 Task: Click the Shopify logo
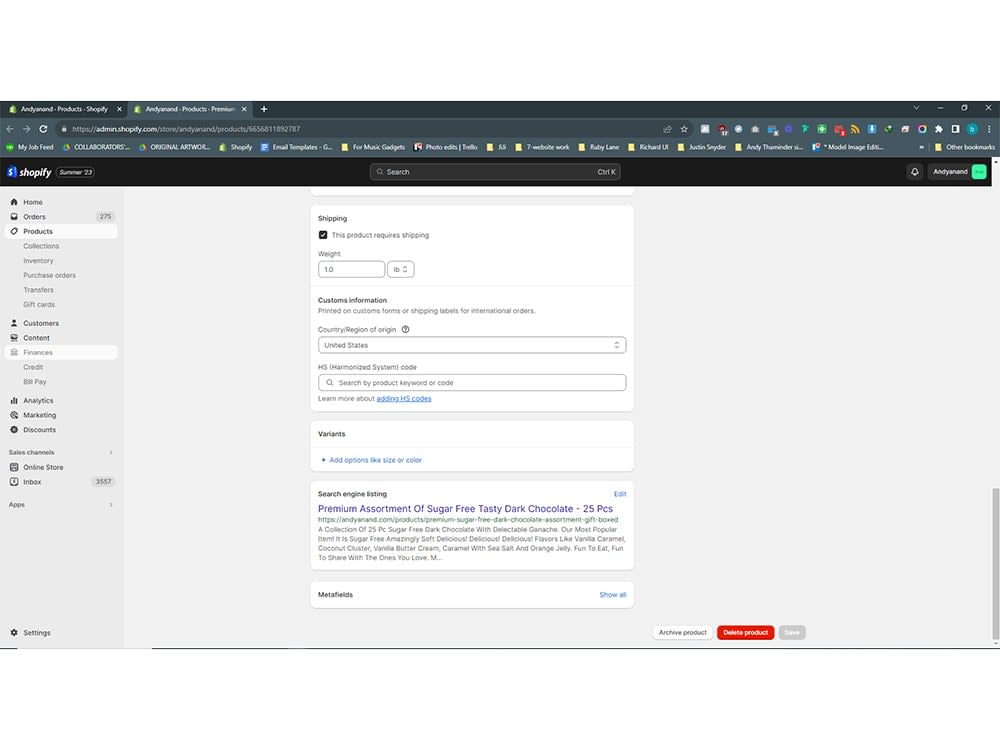pos(29,172)
